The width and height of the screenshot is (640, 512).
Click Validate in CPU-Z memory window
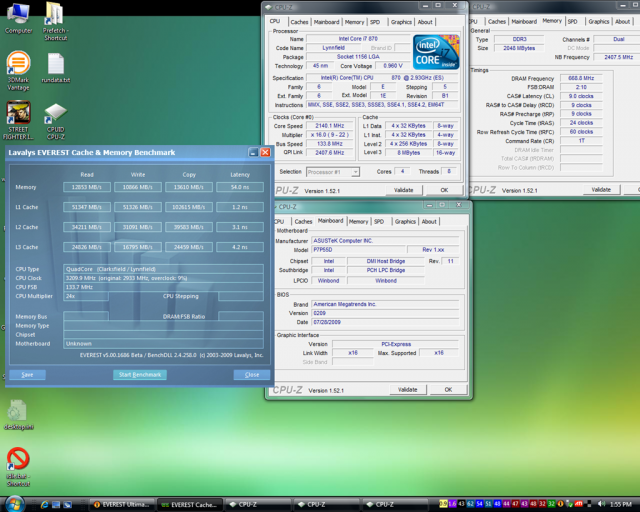[601, 189]
